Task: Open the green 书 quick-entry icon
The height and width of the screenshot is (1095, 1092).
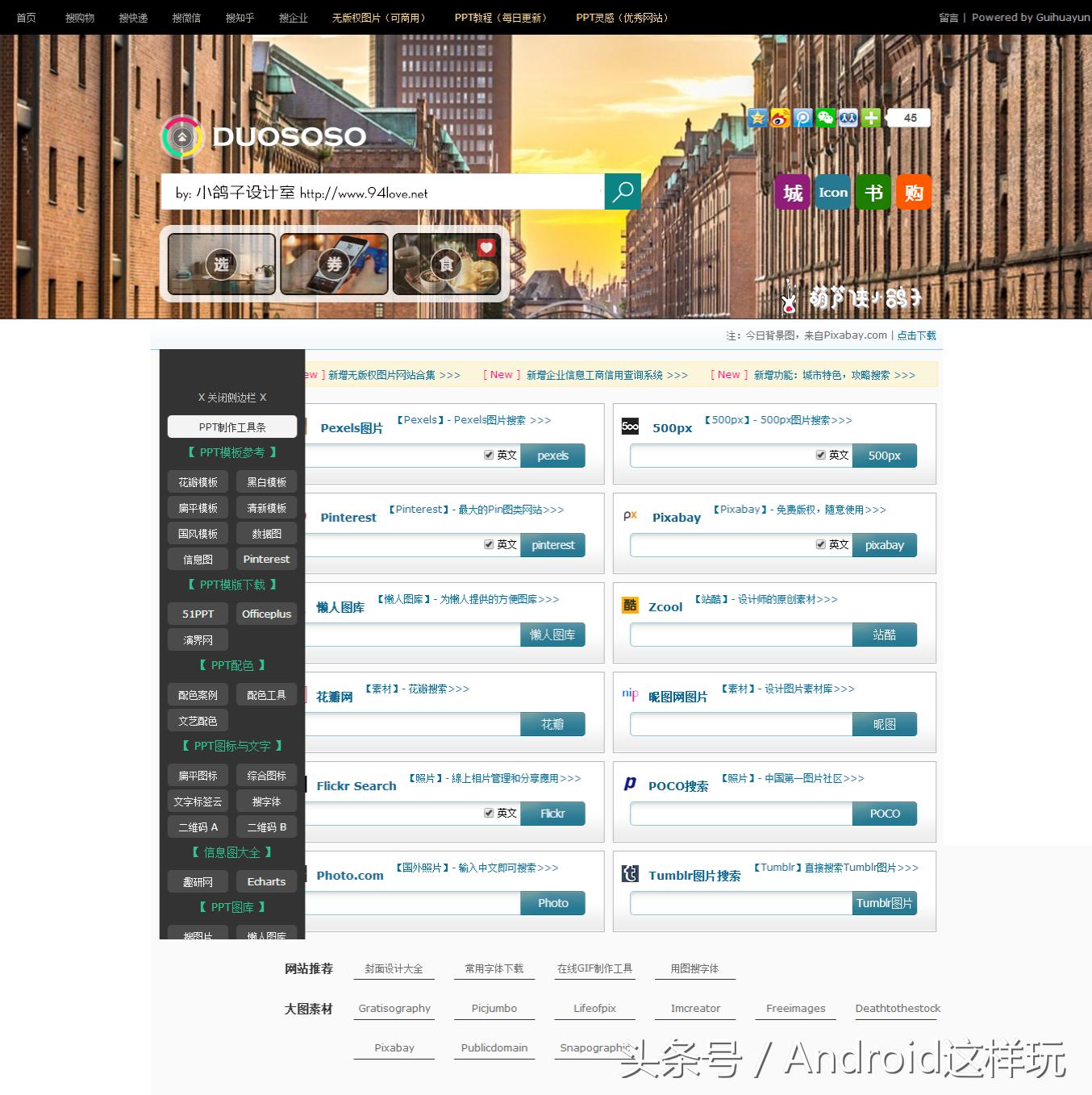Action: tap(873, 192)
